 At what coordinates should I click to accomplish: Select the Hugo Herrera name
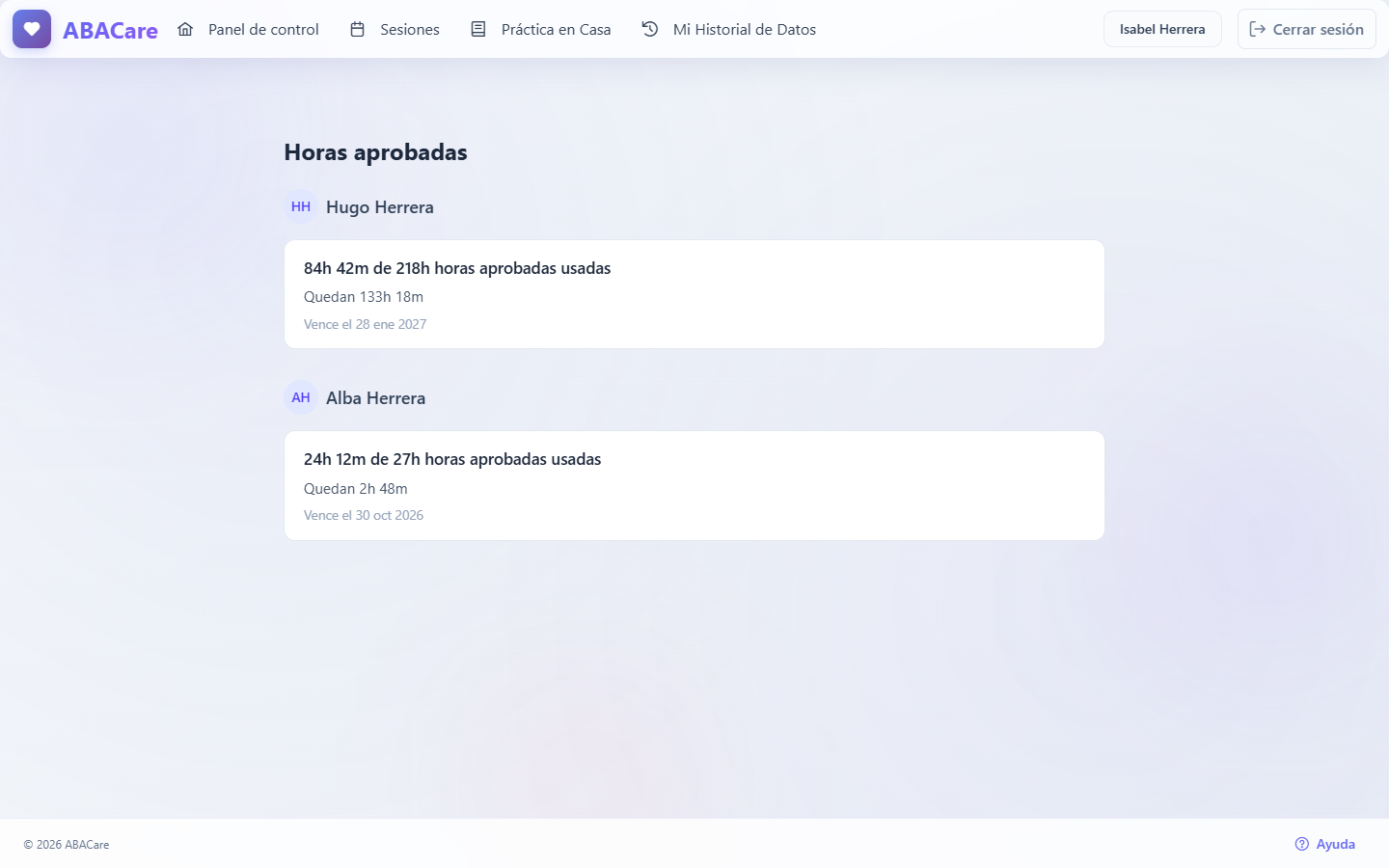tap(380, 207)
